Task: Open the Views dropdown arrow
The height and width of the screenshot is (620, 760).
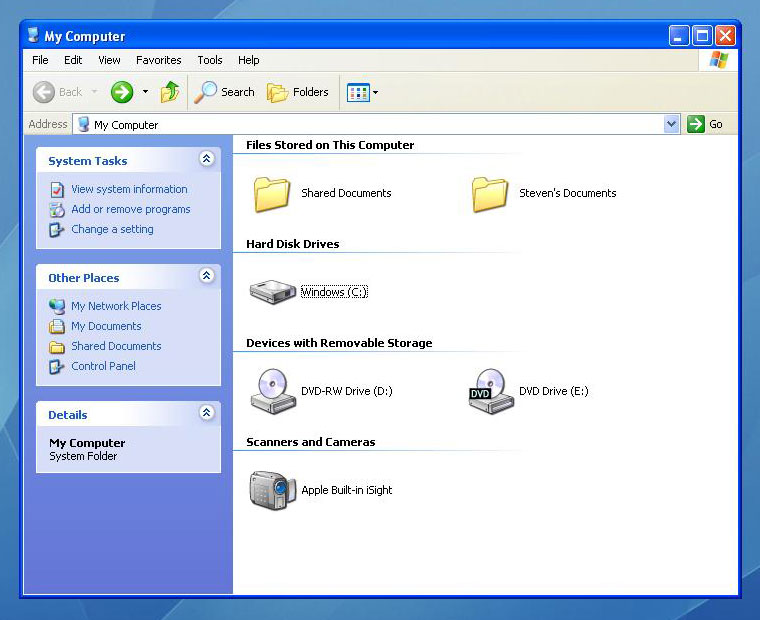Action: tap(375, 92)
